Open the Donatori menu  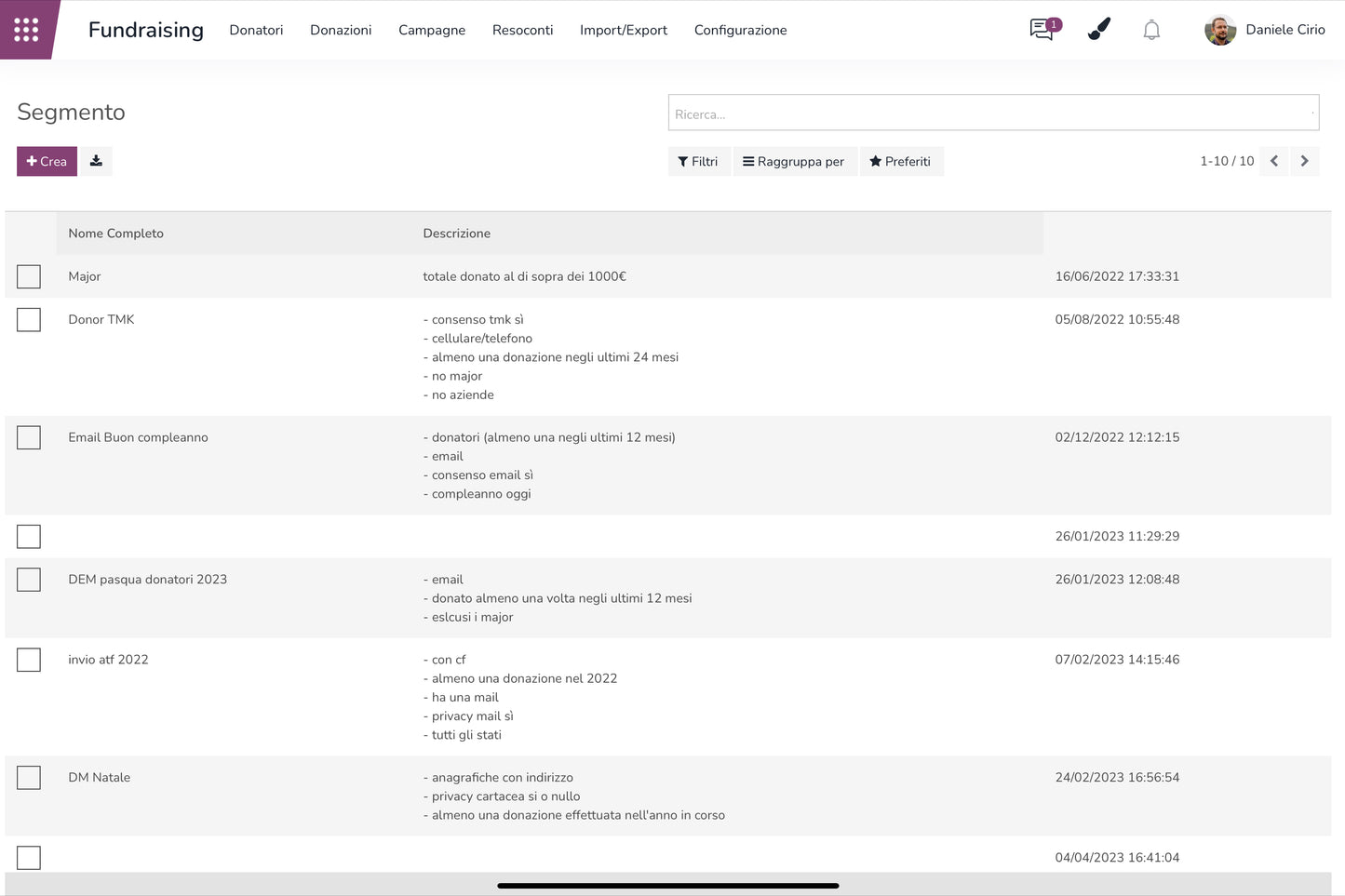click(256, 30)
